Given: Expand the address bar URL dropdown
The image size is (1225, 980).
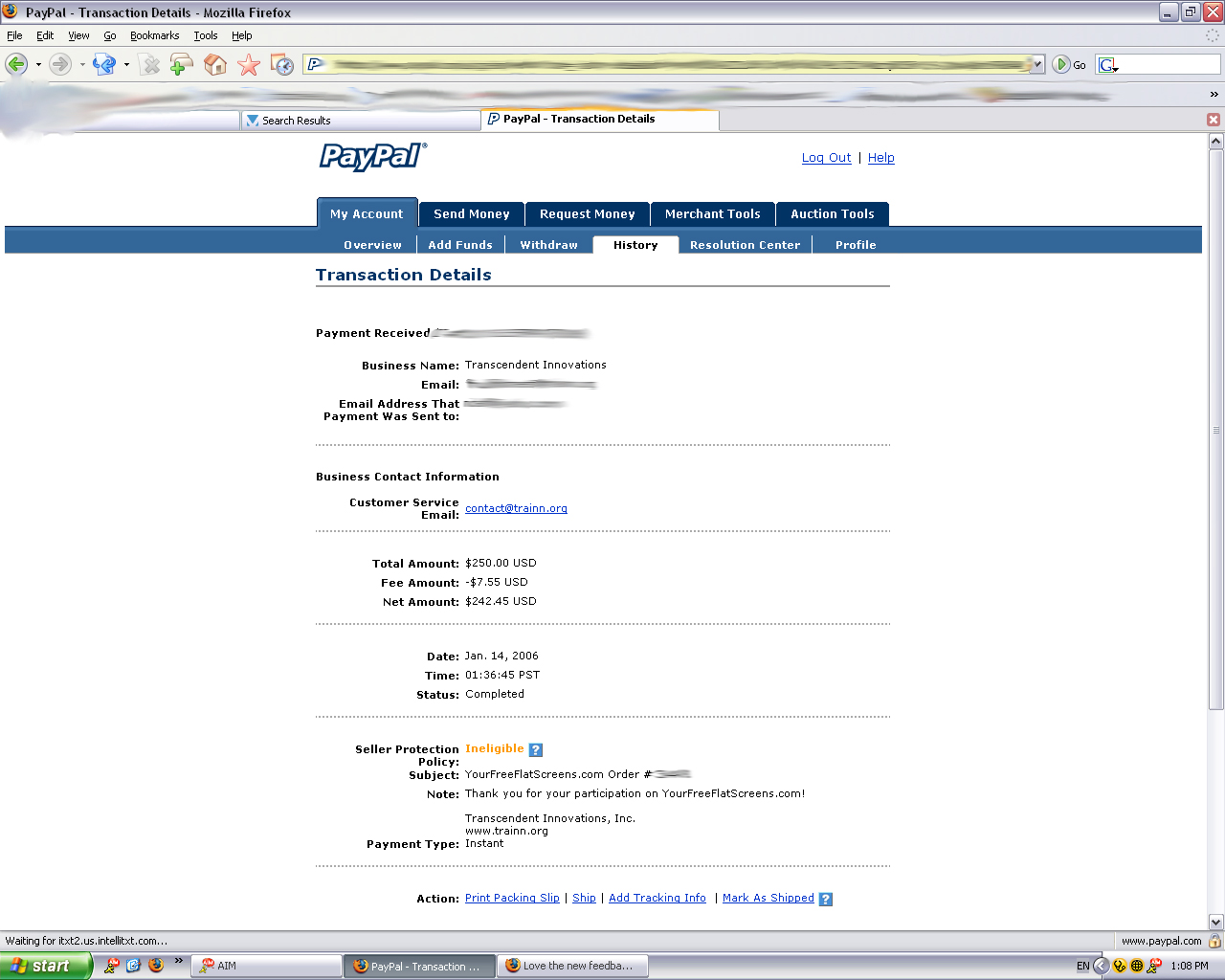Looking at the screenshot, I should coord(1037,64).
